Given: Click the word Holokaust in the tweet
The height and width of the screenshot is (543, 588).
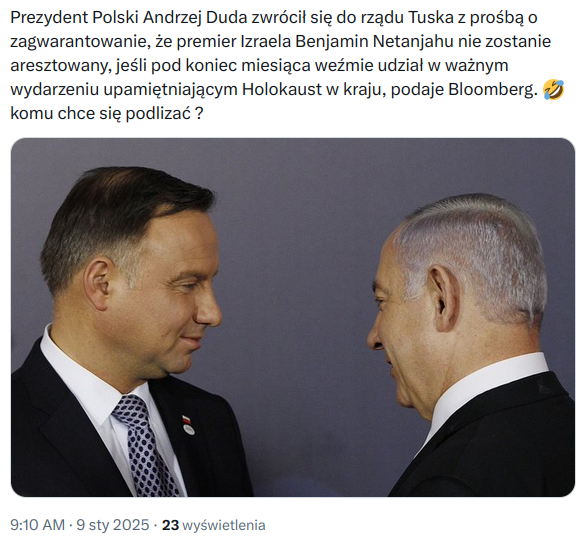Looking at the screenshot, I should click(x=282, y=90).
